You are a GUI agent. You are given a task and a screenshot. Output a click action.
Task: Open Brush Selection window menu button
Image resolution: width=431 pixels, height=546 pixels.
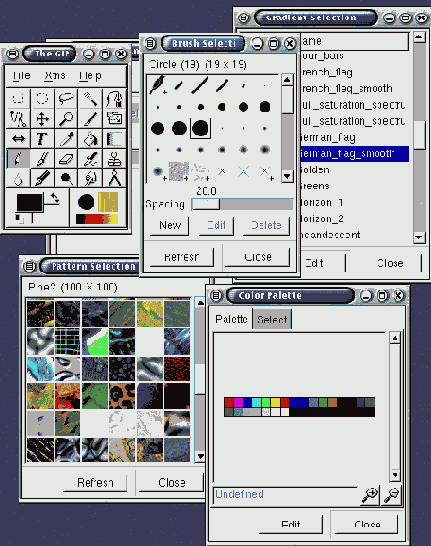point(150,44)
